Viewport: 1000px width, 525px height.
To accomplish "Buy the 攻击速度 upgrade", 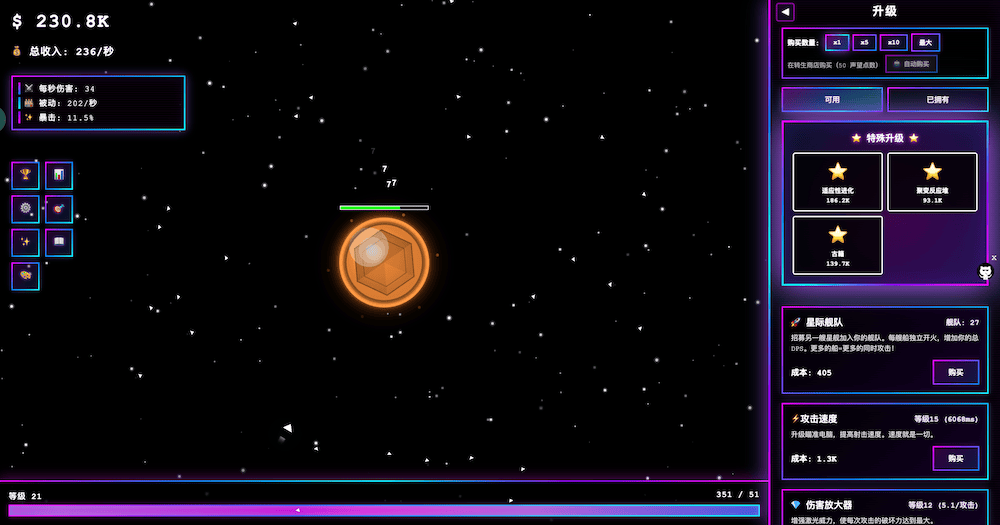I will (x=955, y=458).
